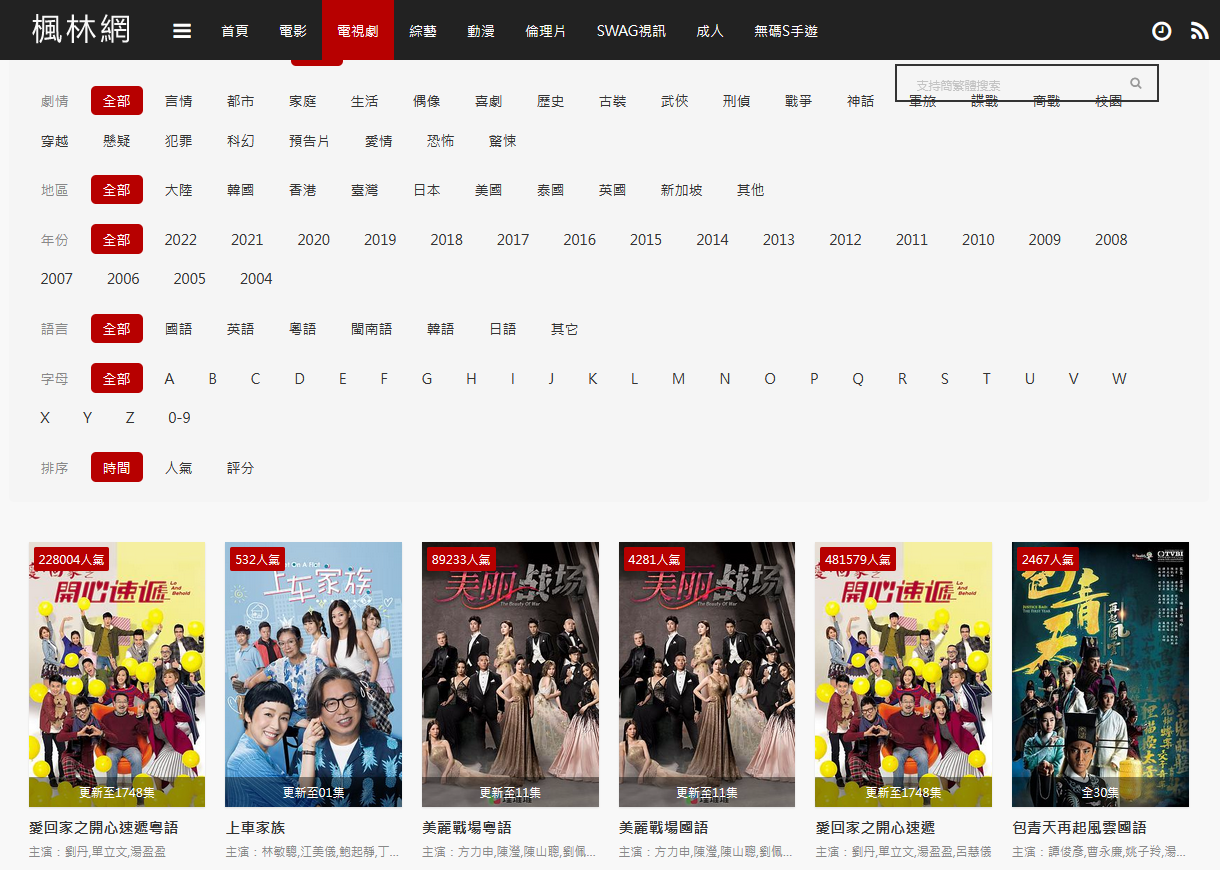The height and width of the screenshot is (870, 1220).
Task: Filter genre by 喜劇
Action: pyautogui.click(x=489, y=101)
